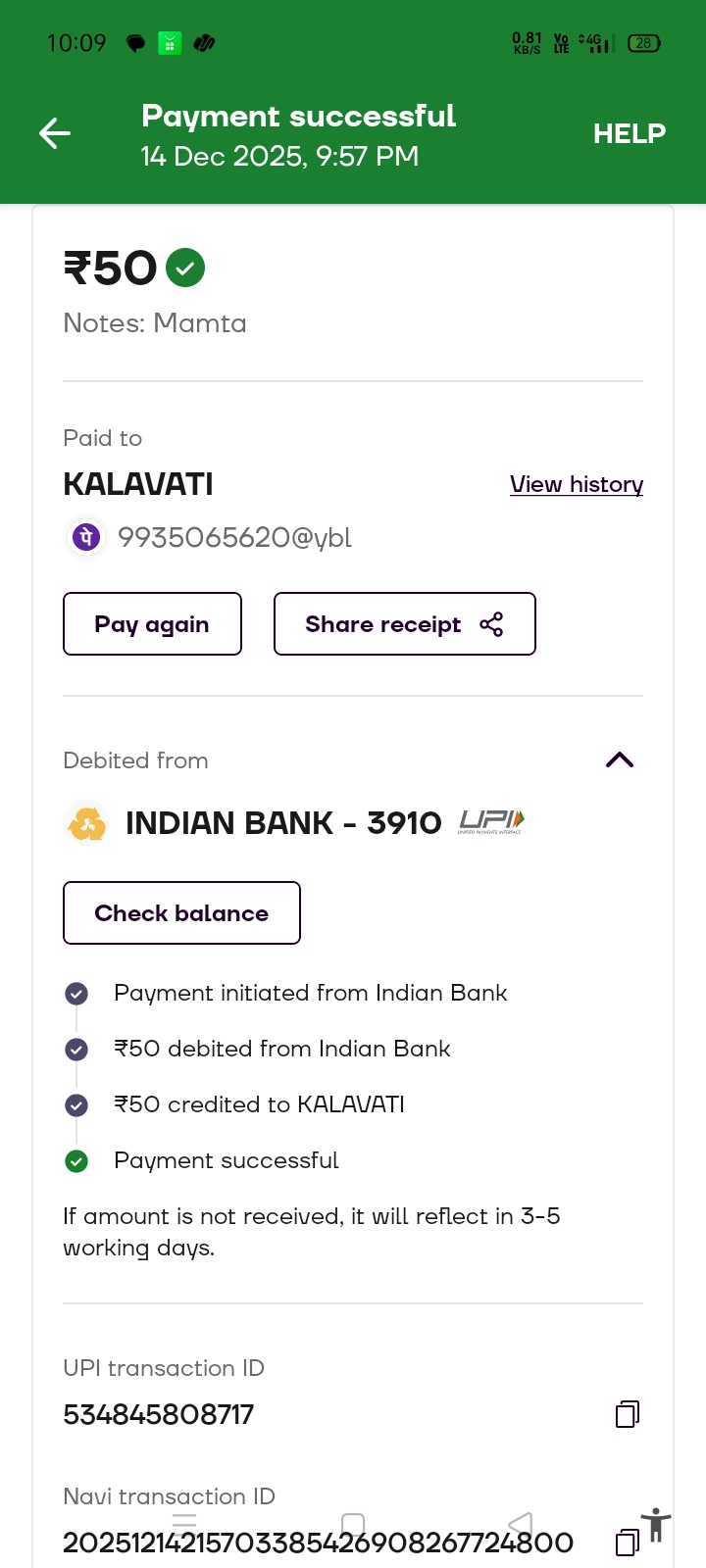Tap the Payment initiated step checkmark
This screenshot has width=706, height=1568.
[76, 994]
